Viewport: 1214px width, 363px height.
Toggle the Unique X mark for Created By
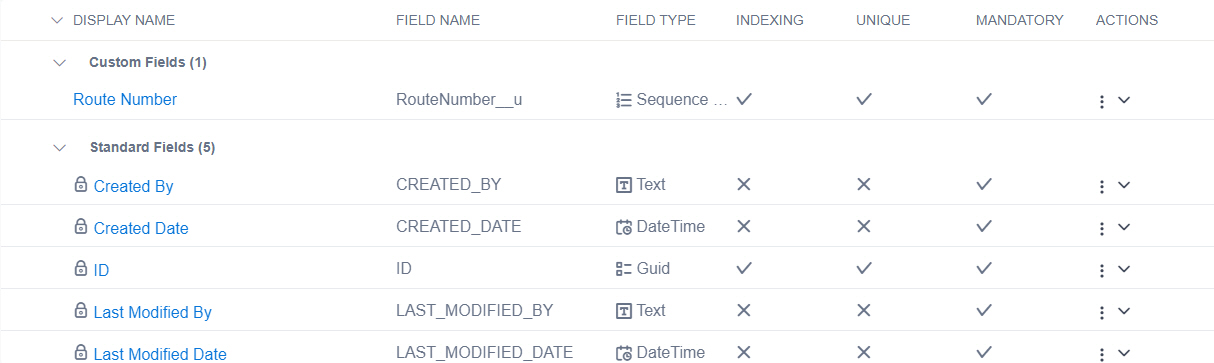864,184
